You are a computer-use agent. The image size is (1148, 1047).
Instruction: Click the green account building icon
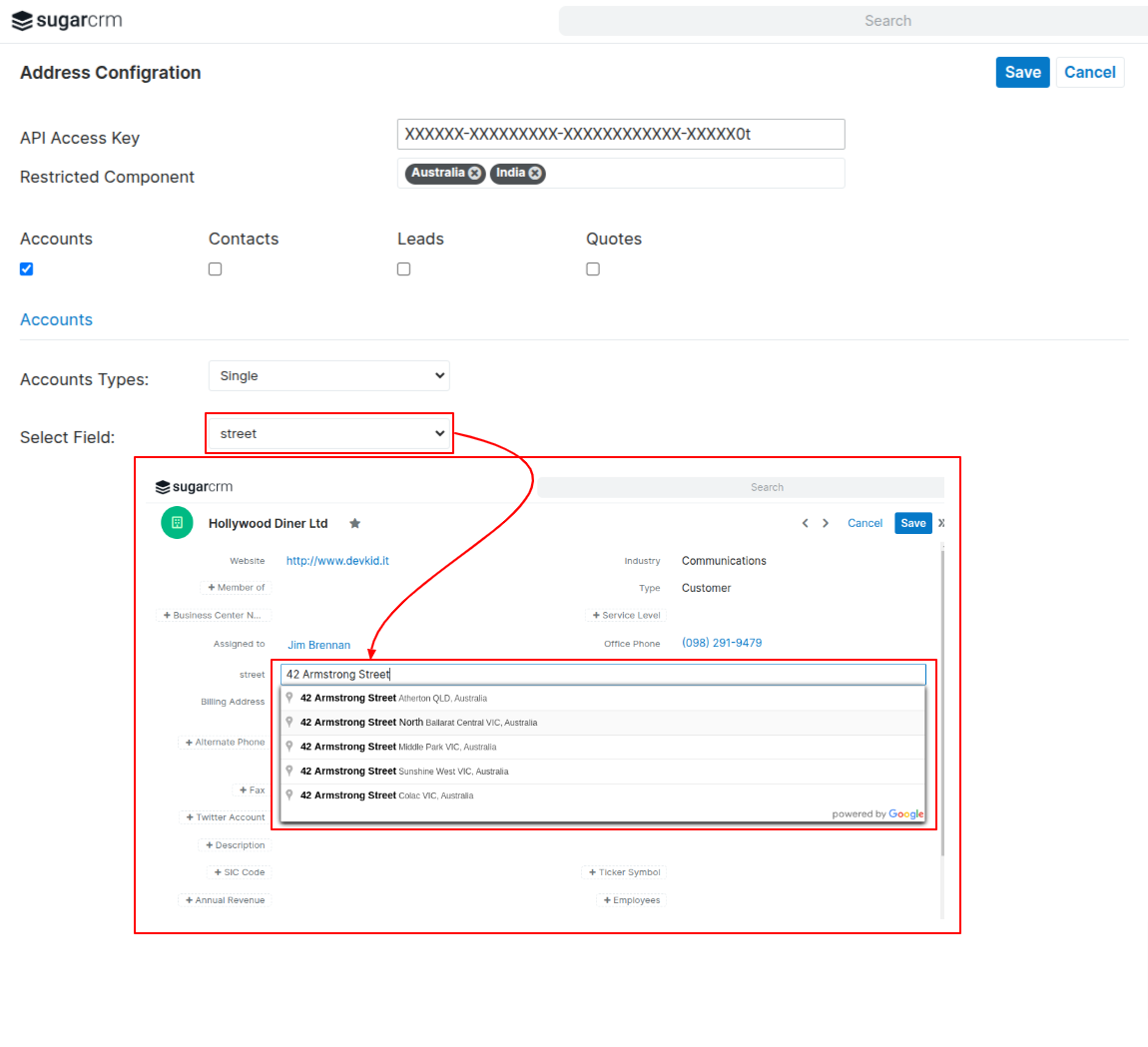[177, 523]
